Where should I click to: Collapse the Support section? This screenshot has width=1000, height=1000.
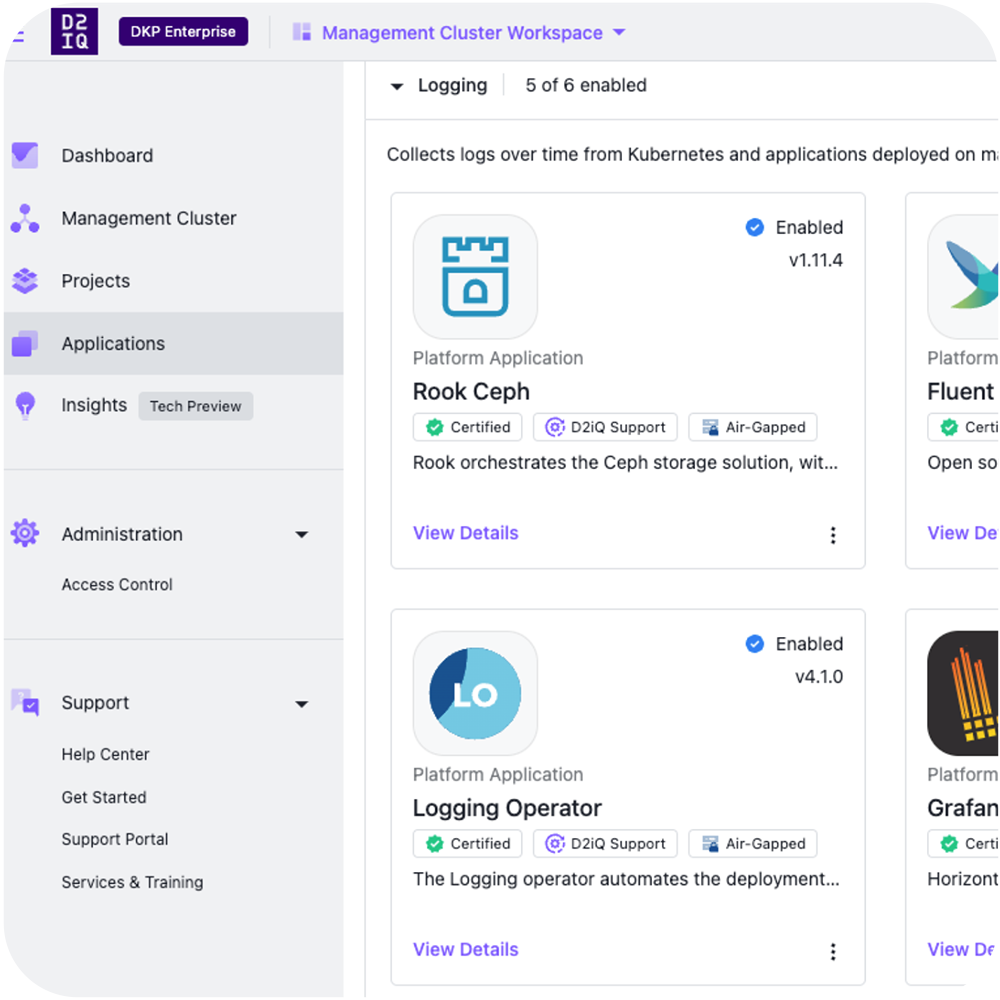coord(301,703)
